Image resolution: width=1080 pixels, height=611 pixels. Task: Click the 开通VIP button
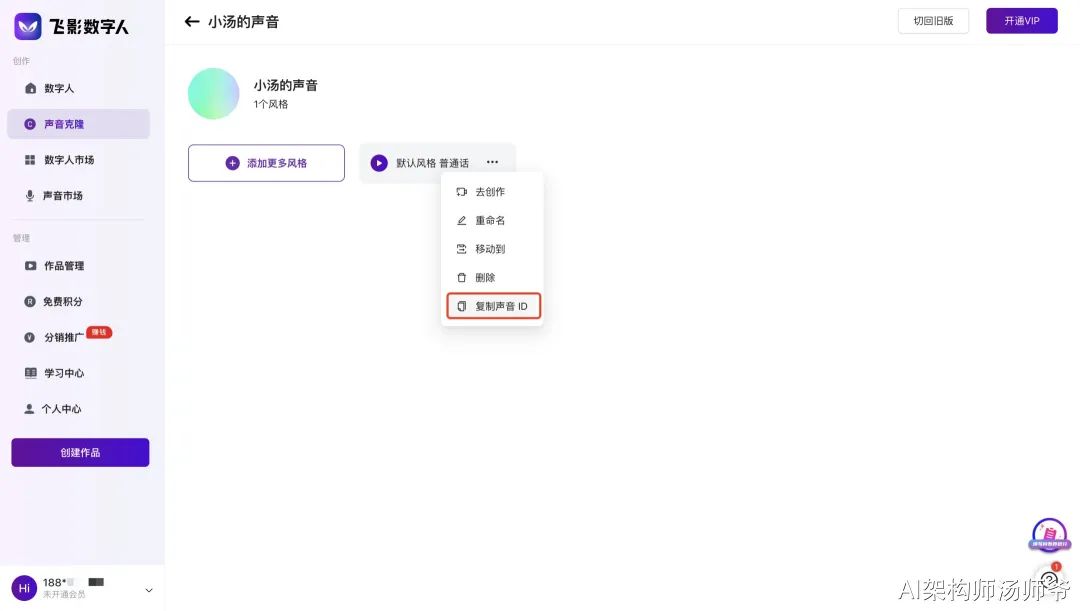click(x=1021, y=21)
